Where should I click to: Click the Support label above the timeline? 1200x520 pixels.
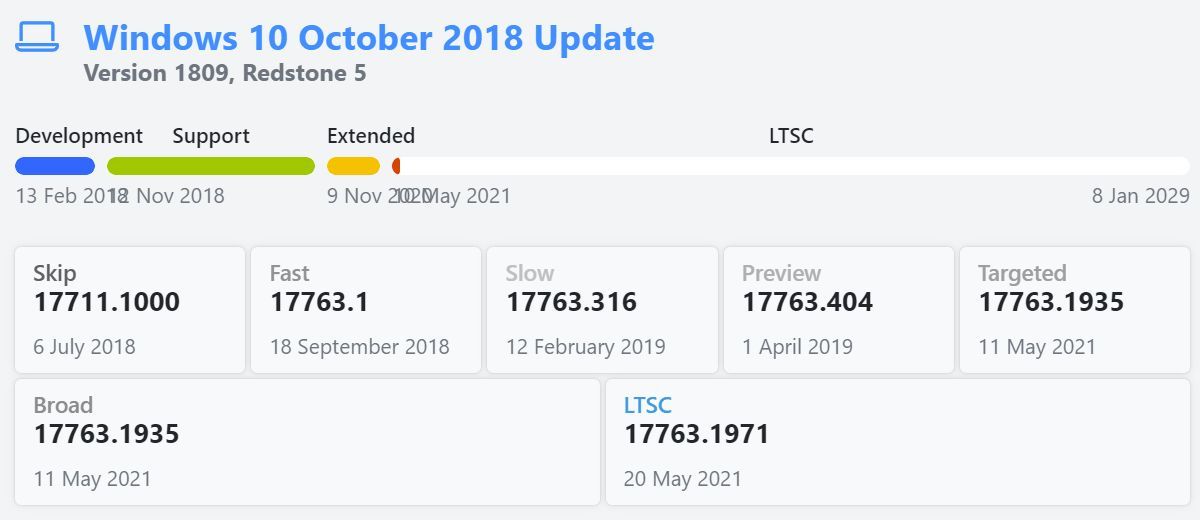[211, 136]
